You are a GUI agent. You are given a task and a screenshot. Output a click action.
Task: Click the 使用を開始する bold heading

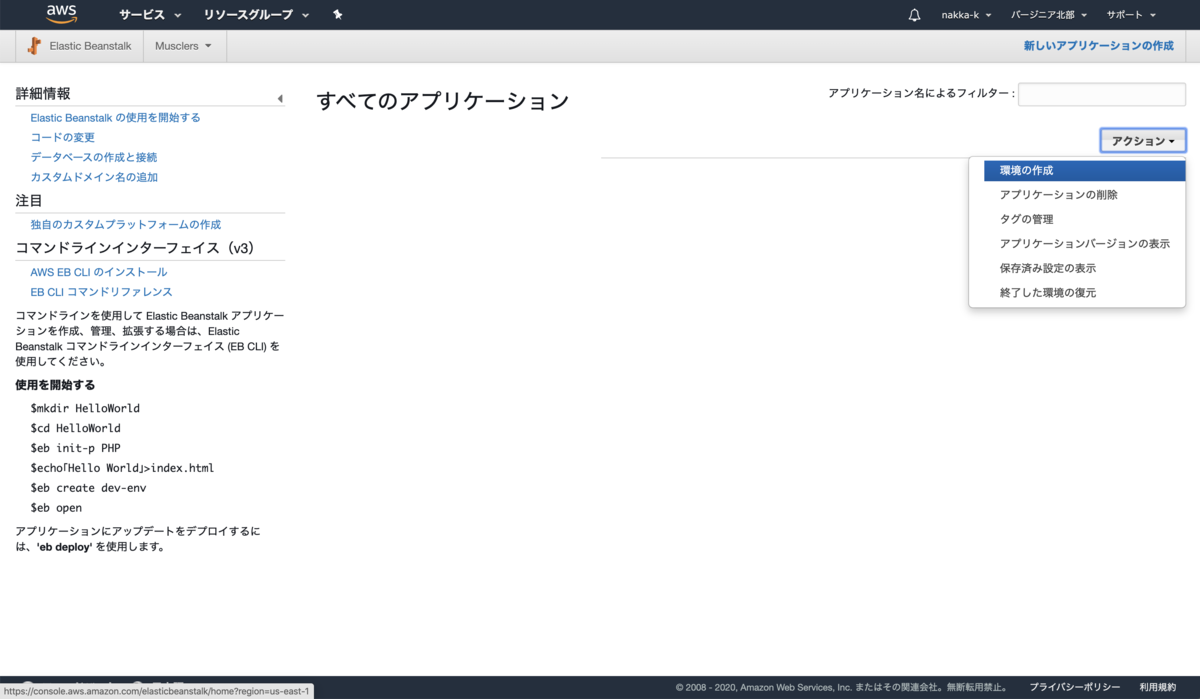coord(55,385)
